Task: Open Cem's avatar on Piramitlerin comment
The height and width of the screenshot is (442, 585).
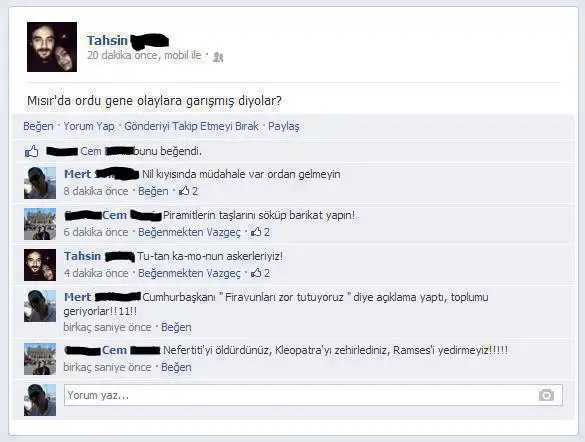Action: [40, 224]
